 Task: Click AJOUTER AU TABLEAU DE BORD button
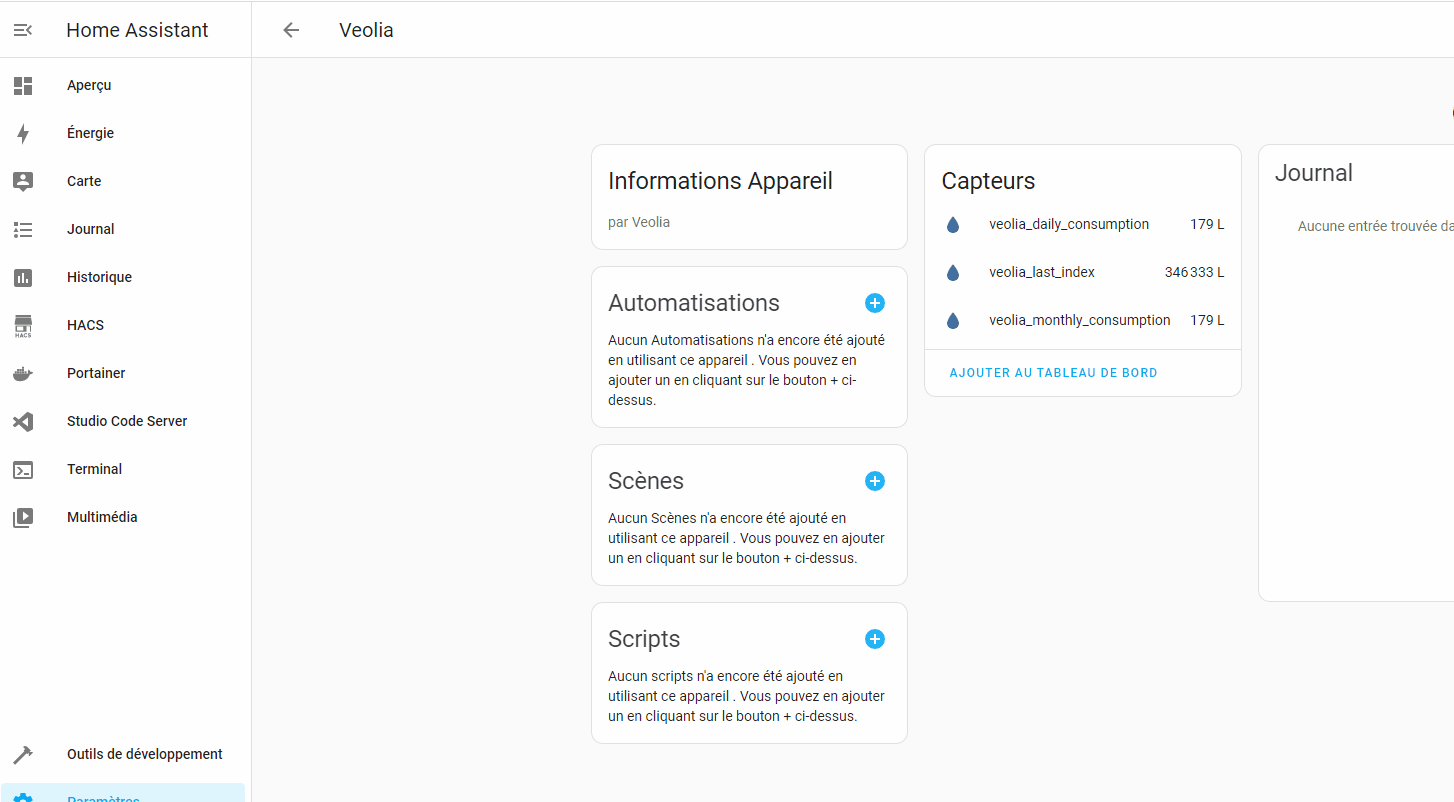pos(1053,373)
